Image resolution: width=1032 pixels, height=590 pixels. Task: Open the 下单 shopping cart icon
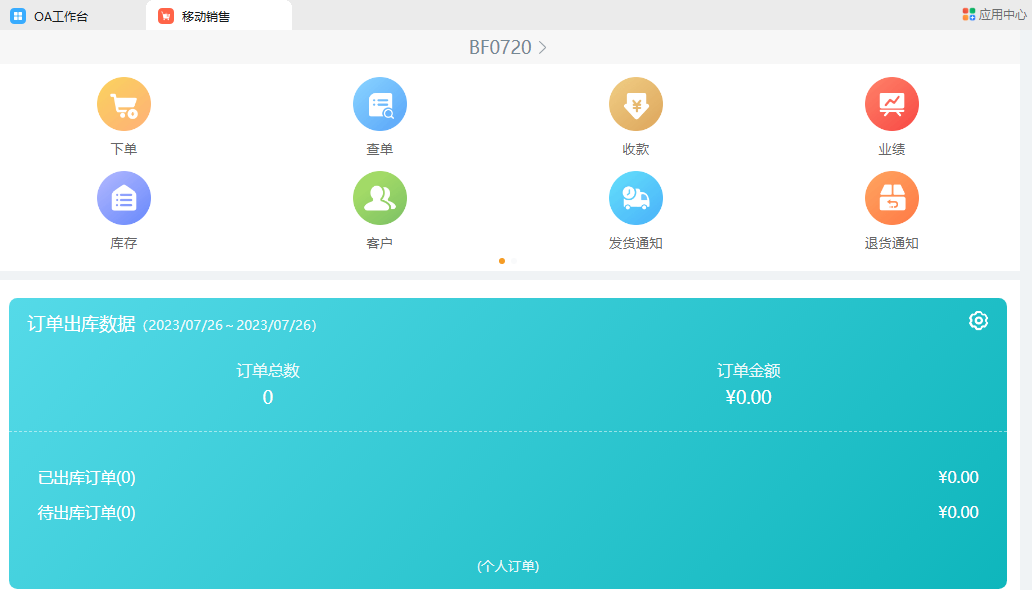124,105
